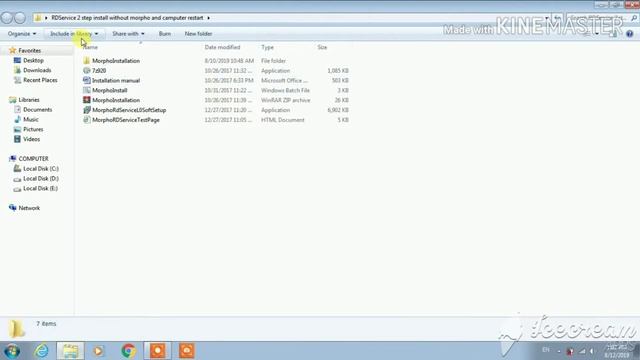The height and width of the screenshot is (360, 640).
Task: Click the Favorites star icon
Action: pos(13,50)
